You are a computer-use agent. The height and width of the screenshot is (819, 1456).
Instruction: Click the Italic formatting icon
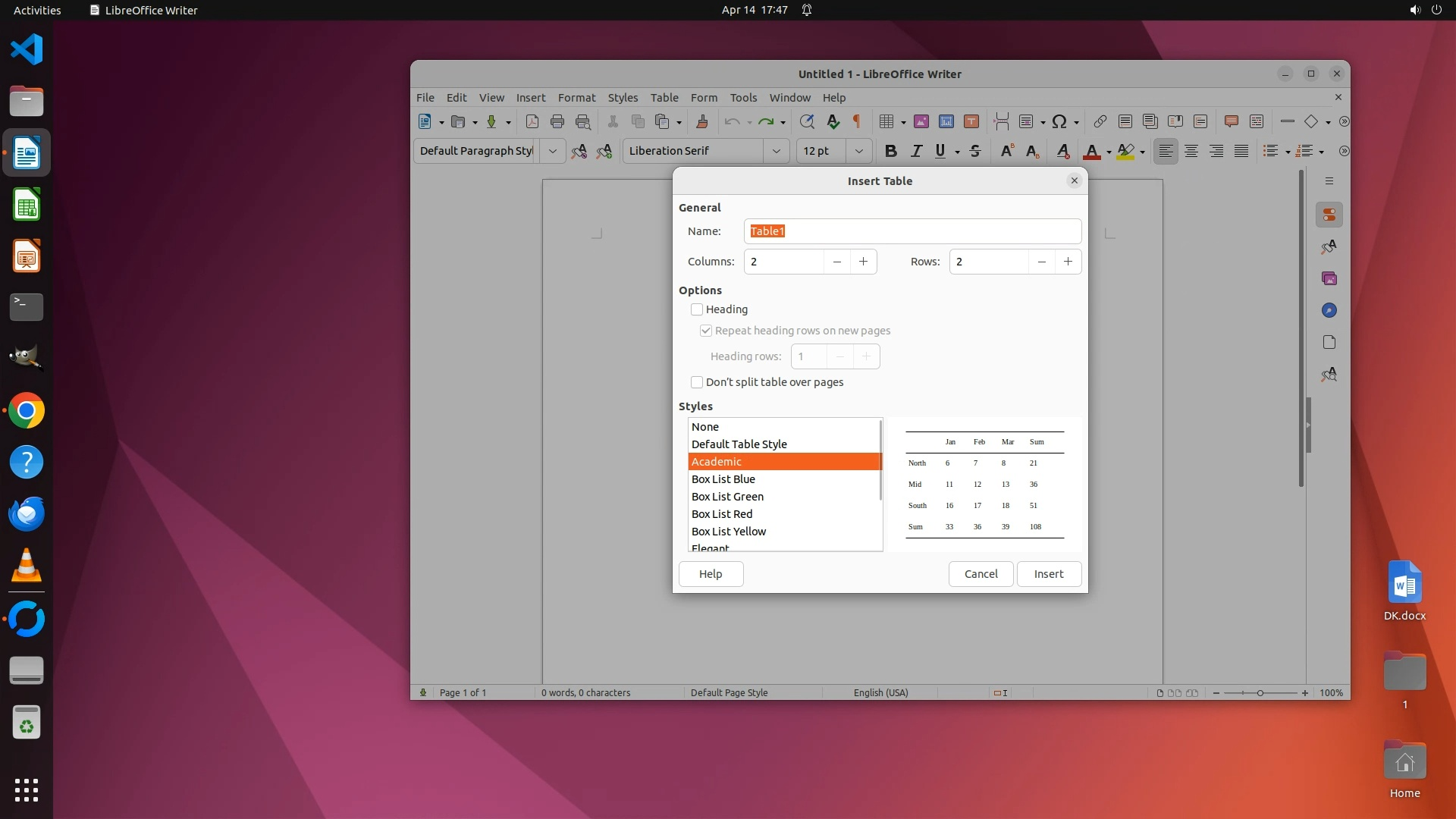pos(916,151)
